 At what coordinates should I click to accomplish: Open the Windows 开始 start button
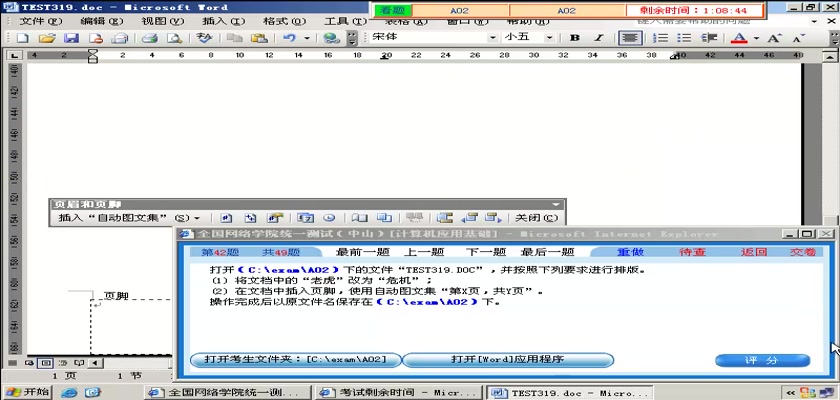click(x=27, y=392)
